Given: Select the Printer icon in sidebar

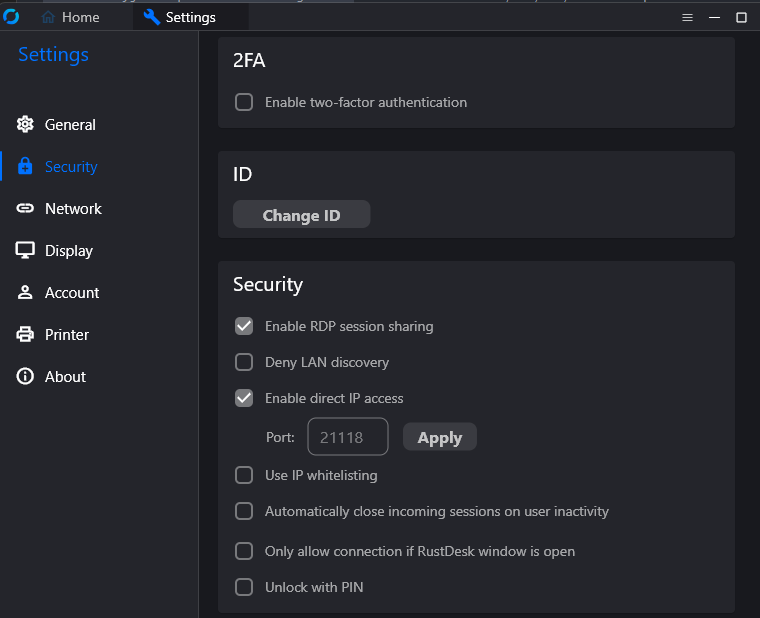Looking at the screenshot, I should pyautogui.click(x=25, y=335).
